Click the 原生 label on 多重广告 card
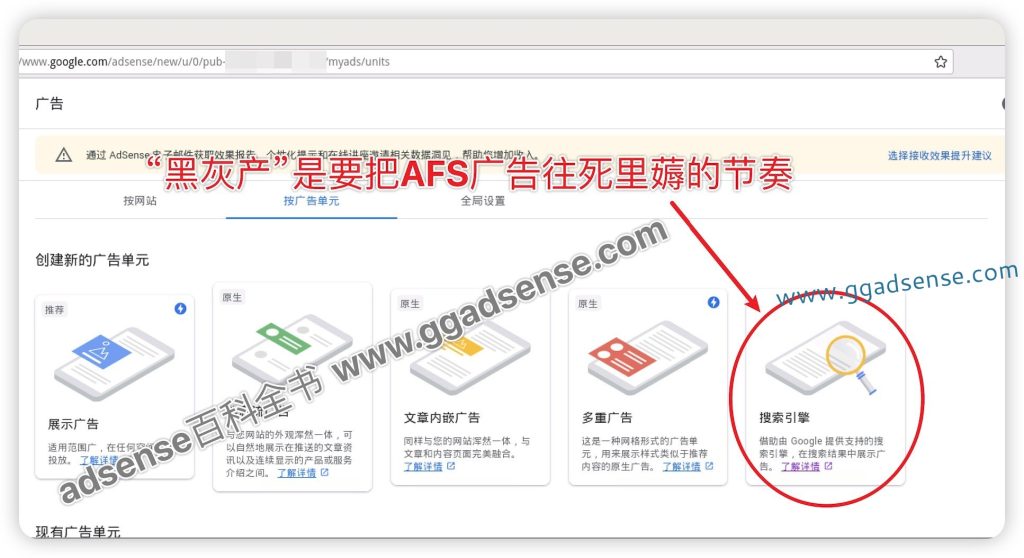 [588, 303]
